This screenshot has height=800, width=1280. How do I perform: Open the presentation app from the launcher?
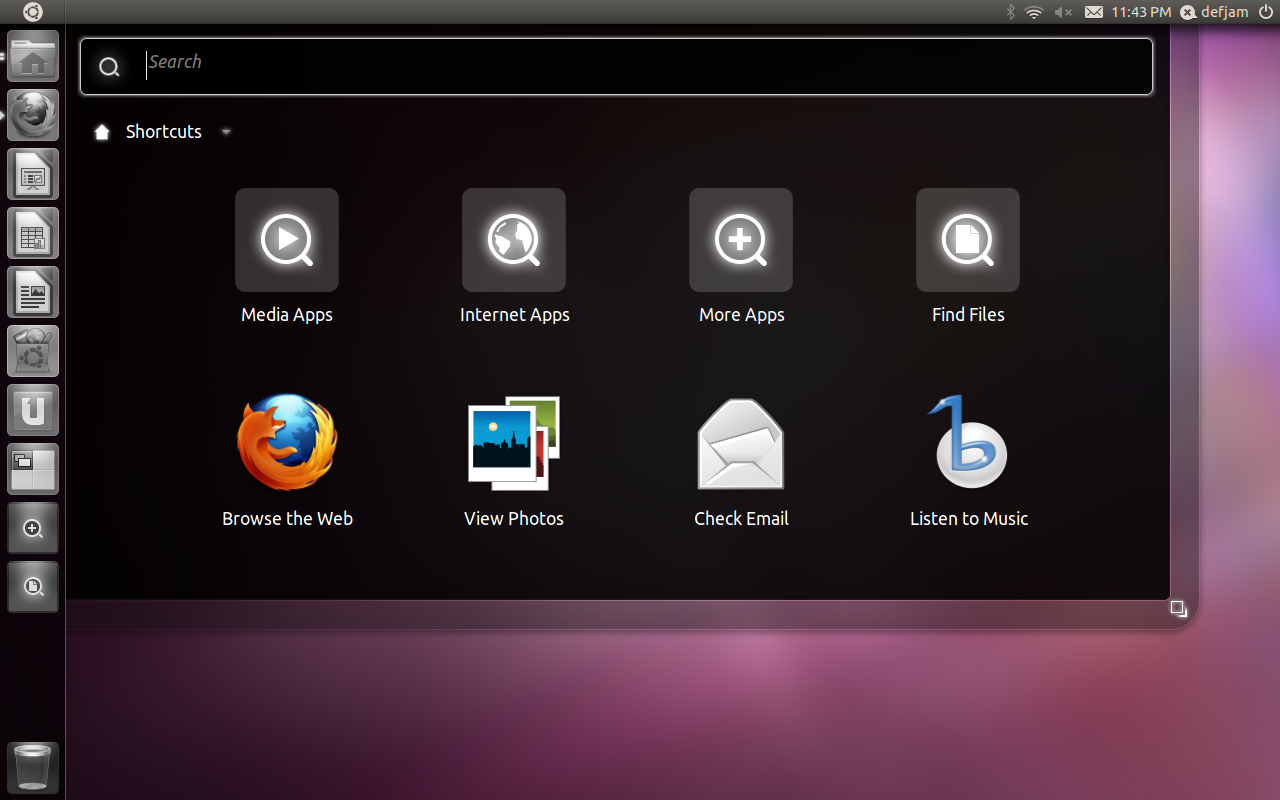(x=33, y=175)
